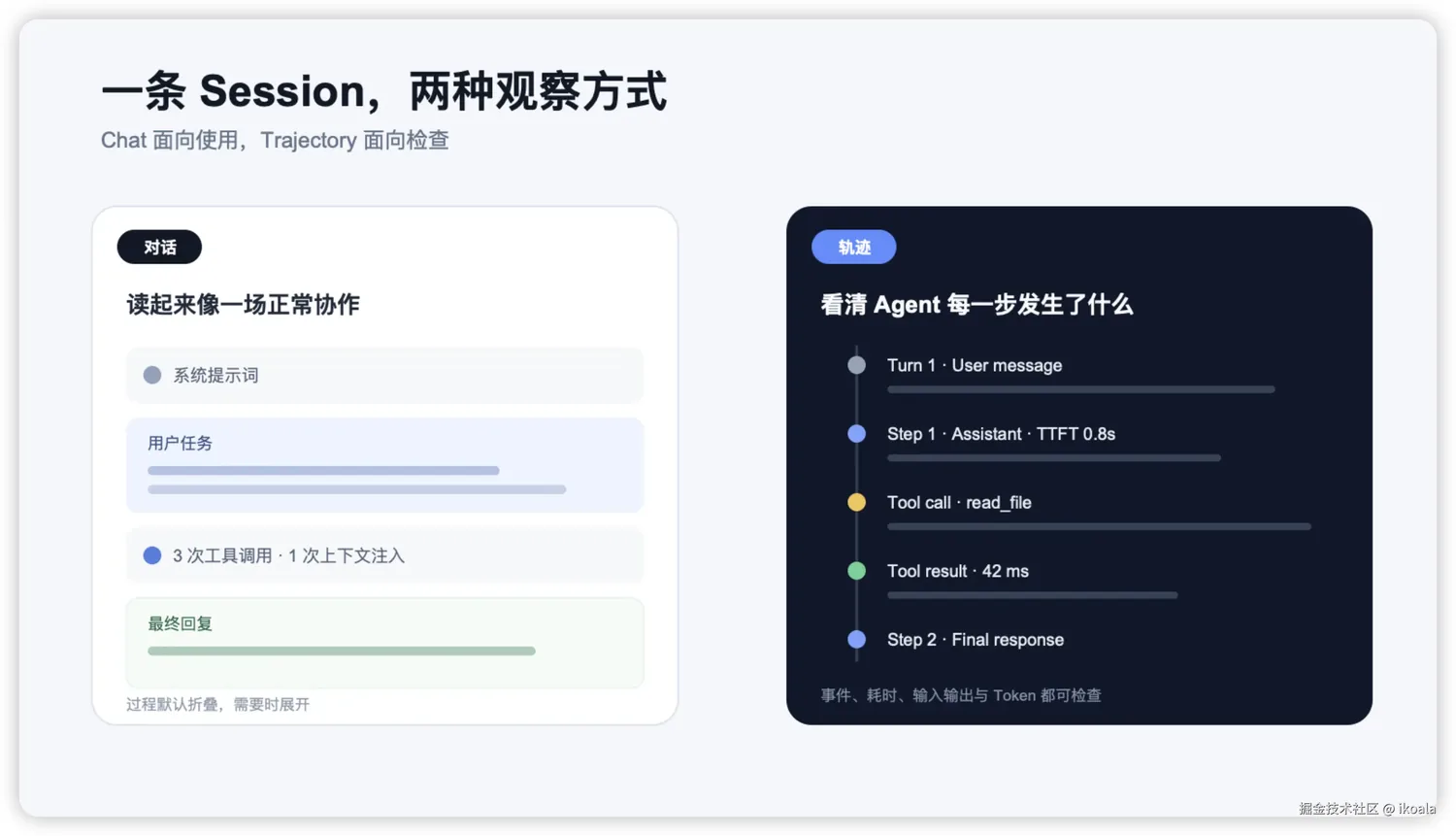Screen dimensions: 1456x836
Task: Click the Turn 1 · User message label
Action: (x=975, y=365)
